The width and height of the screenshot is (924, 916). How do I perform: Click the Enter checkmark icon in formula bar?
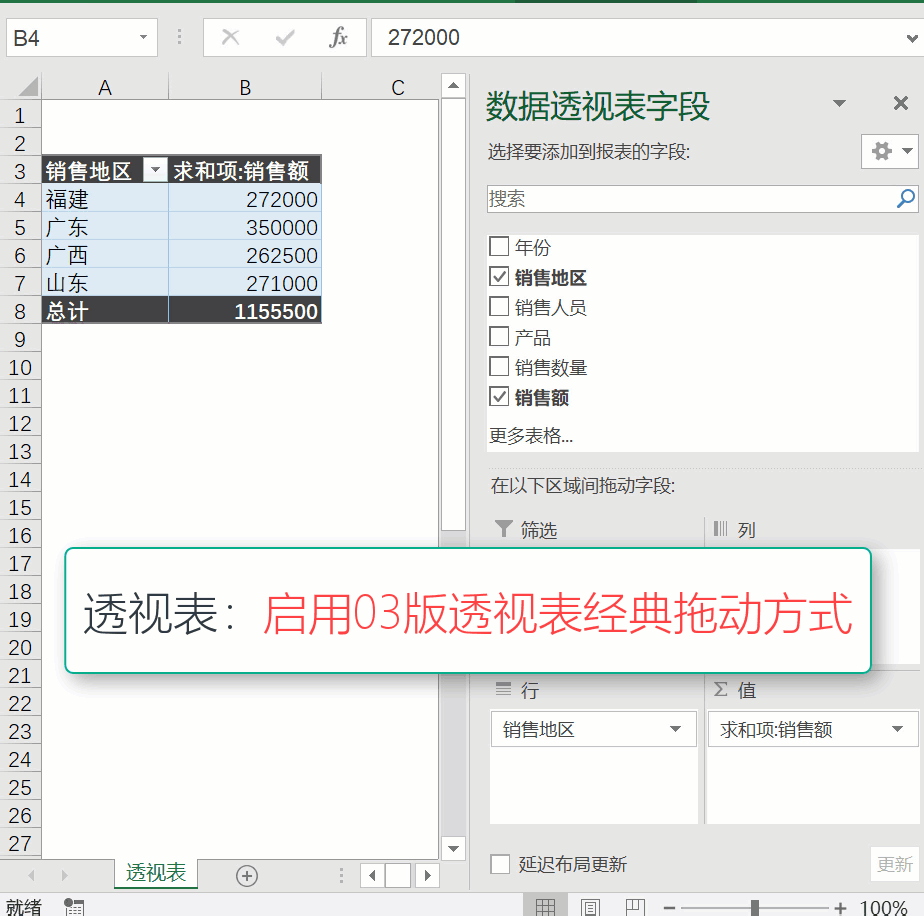click(285, 38)
